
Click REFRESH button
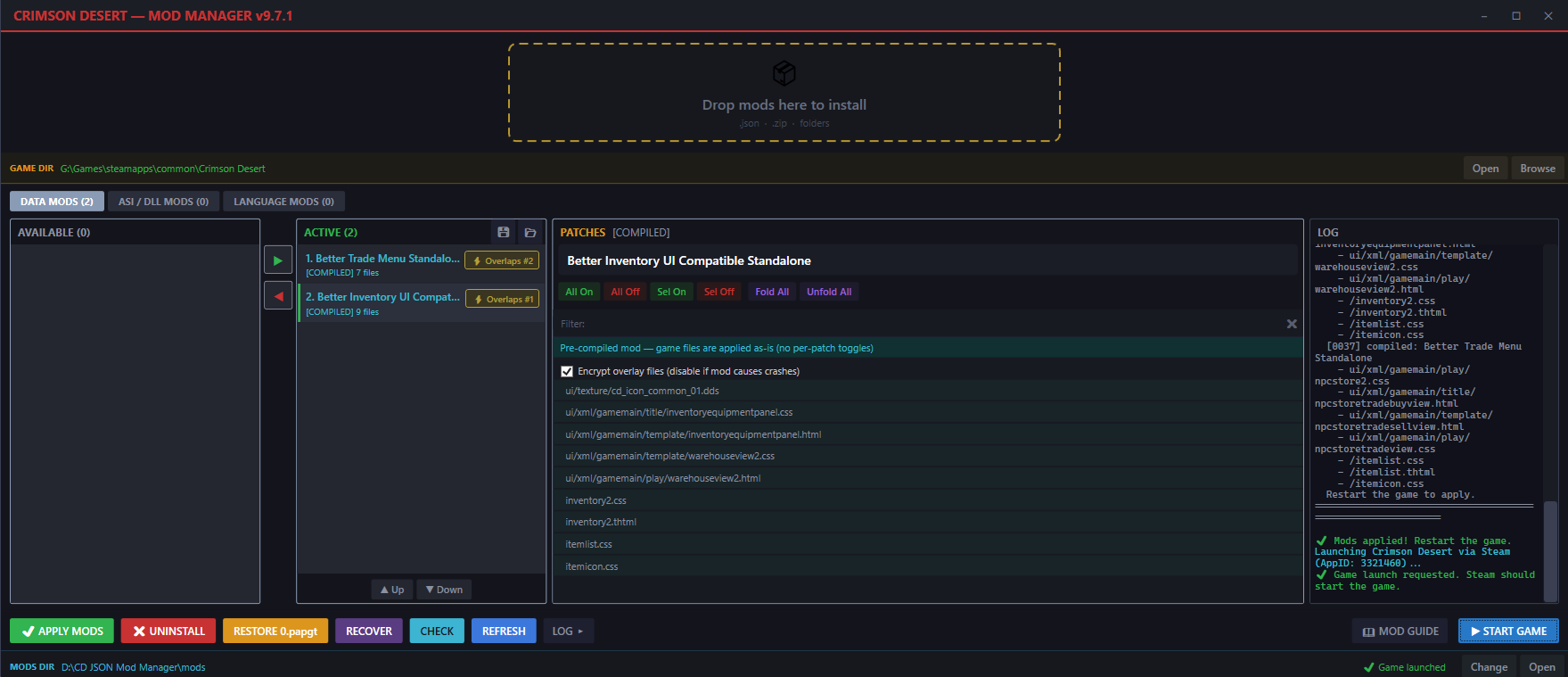[504, 631]
